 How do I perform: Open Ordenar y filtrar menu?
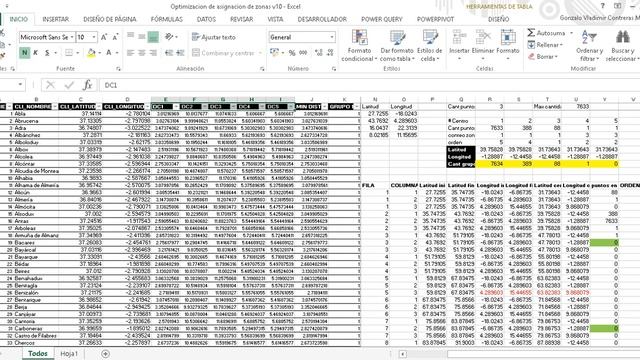click(589, 45)
